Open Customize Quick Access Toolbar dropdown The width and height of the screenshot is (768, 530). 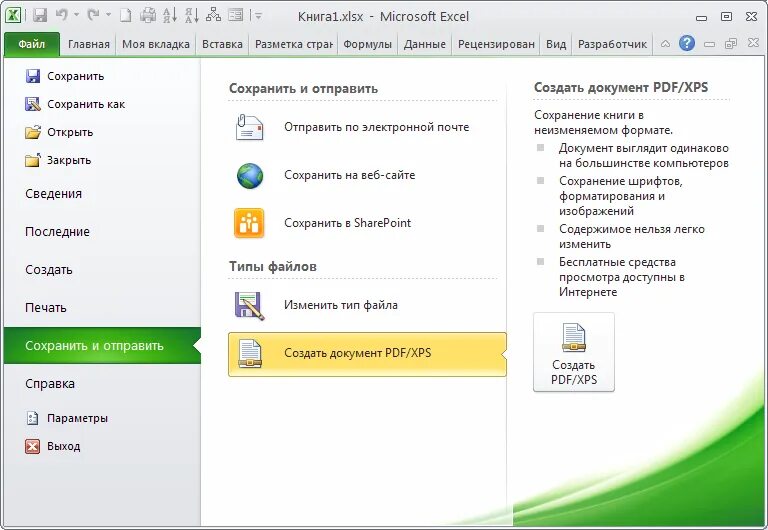[x=258, y=16]
